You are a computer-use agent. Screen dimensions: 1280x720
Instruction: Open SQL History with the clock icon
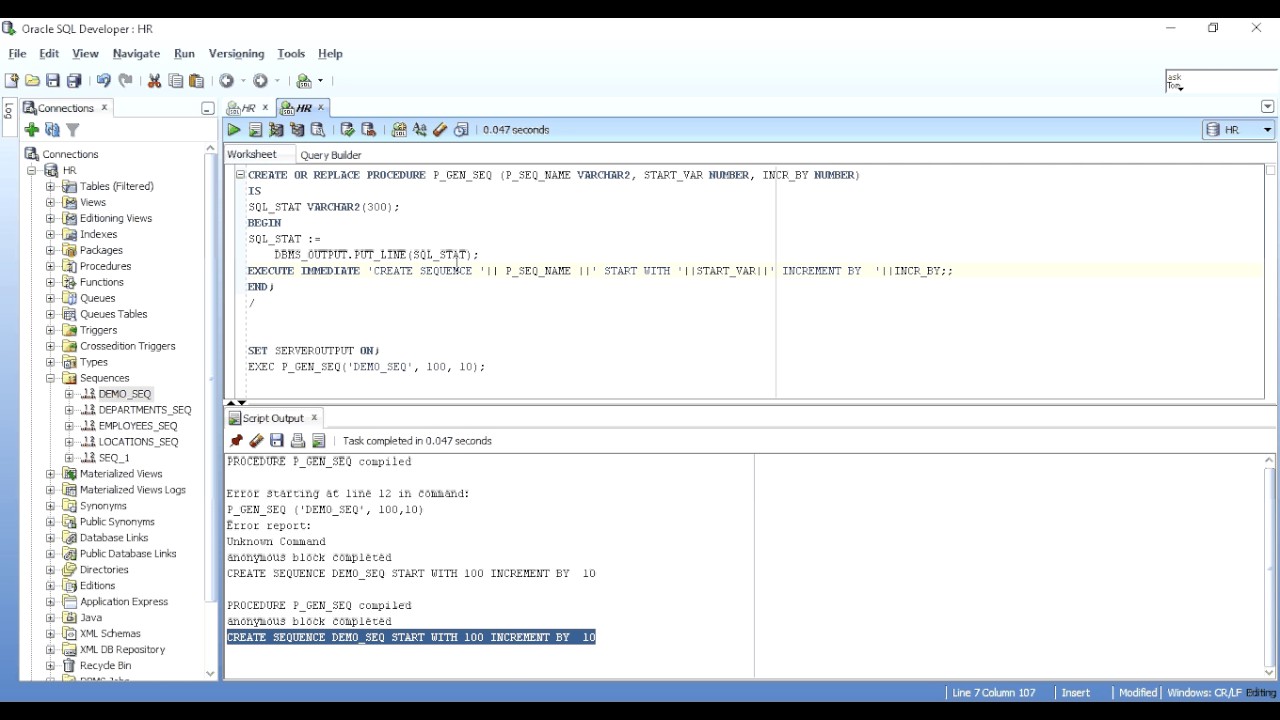click(461, 130)
